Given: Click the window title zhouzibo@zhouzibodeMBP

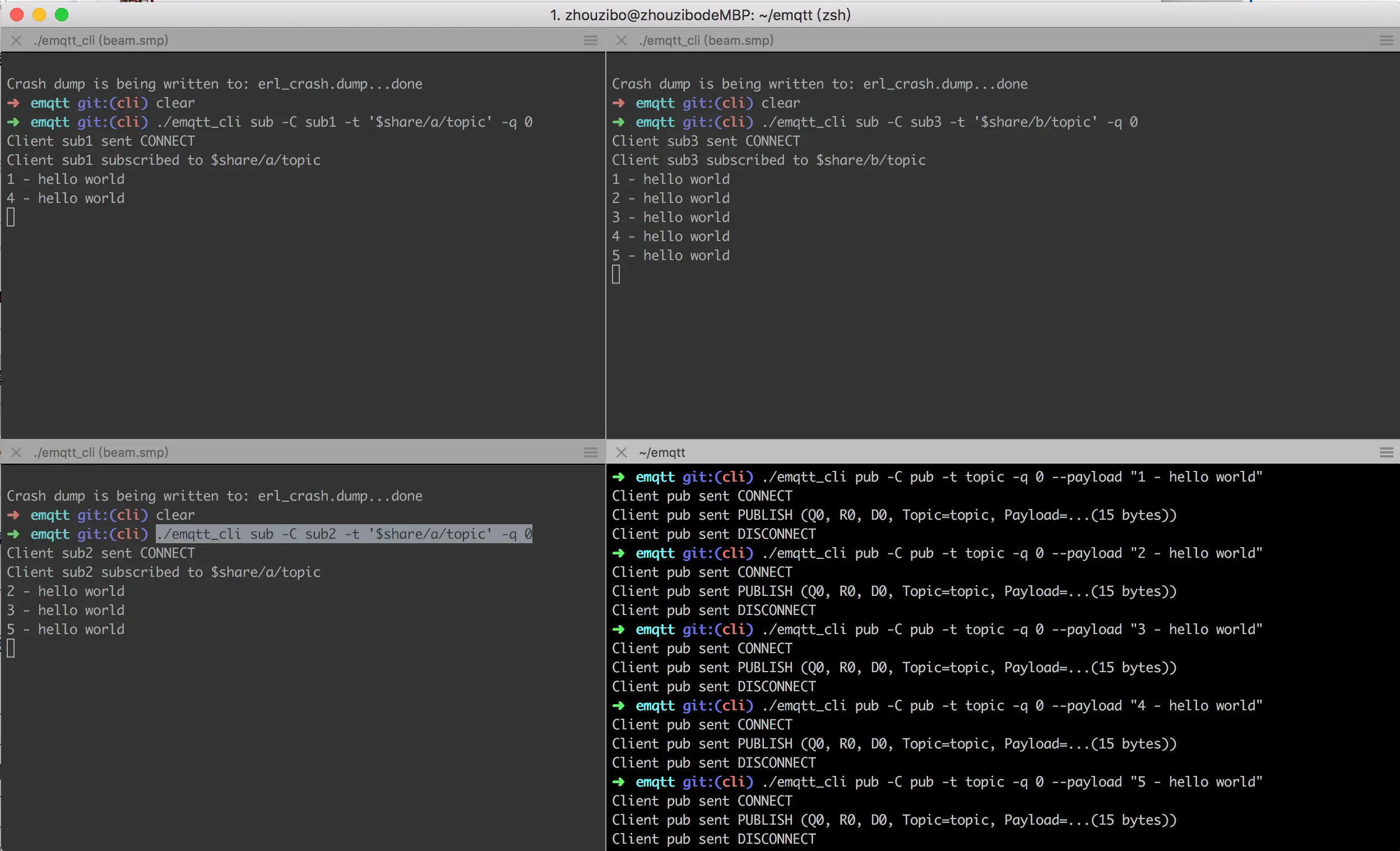Looking at the screenshot, I should pos(700,15).
